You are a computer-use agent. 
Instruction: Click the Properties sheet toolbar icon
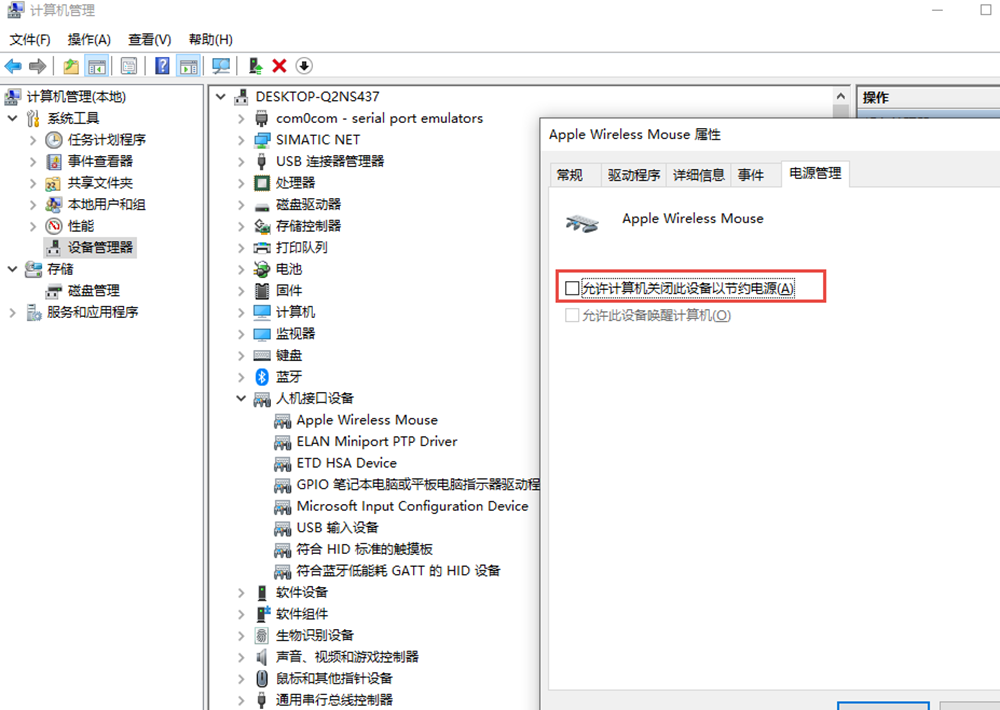(129, 66)
